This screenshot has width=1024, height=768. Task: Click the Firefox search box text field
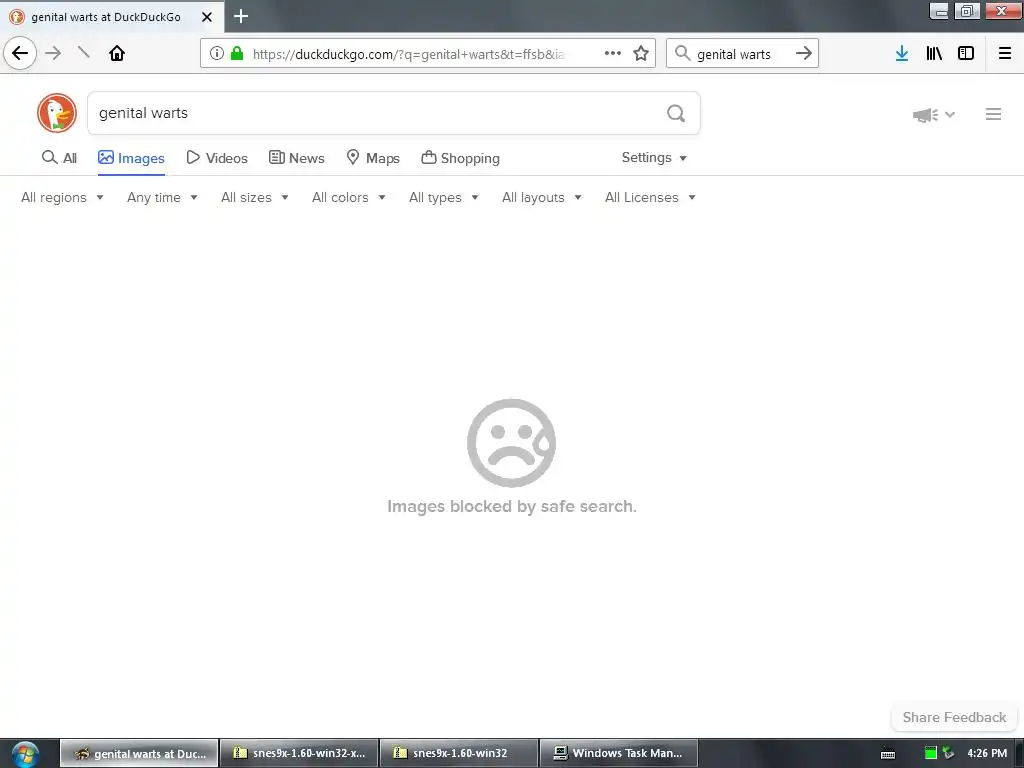(x=741, y=54)
